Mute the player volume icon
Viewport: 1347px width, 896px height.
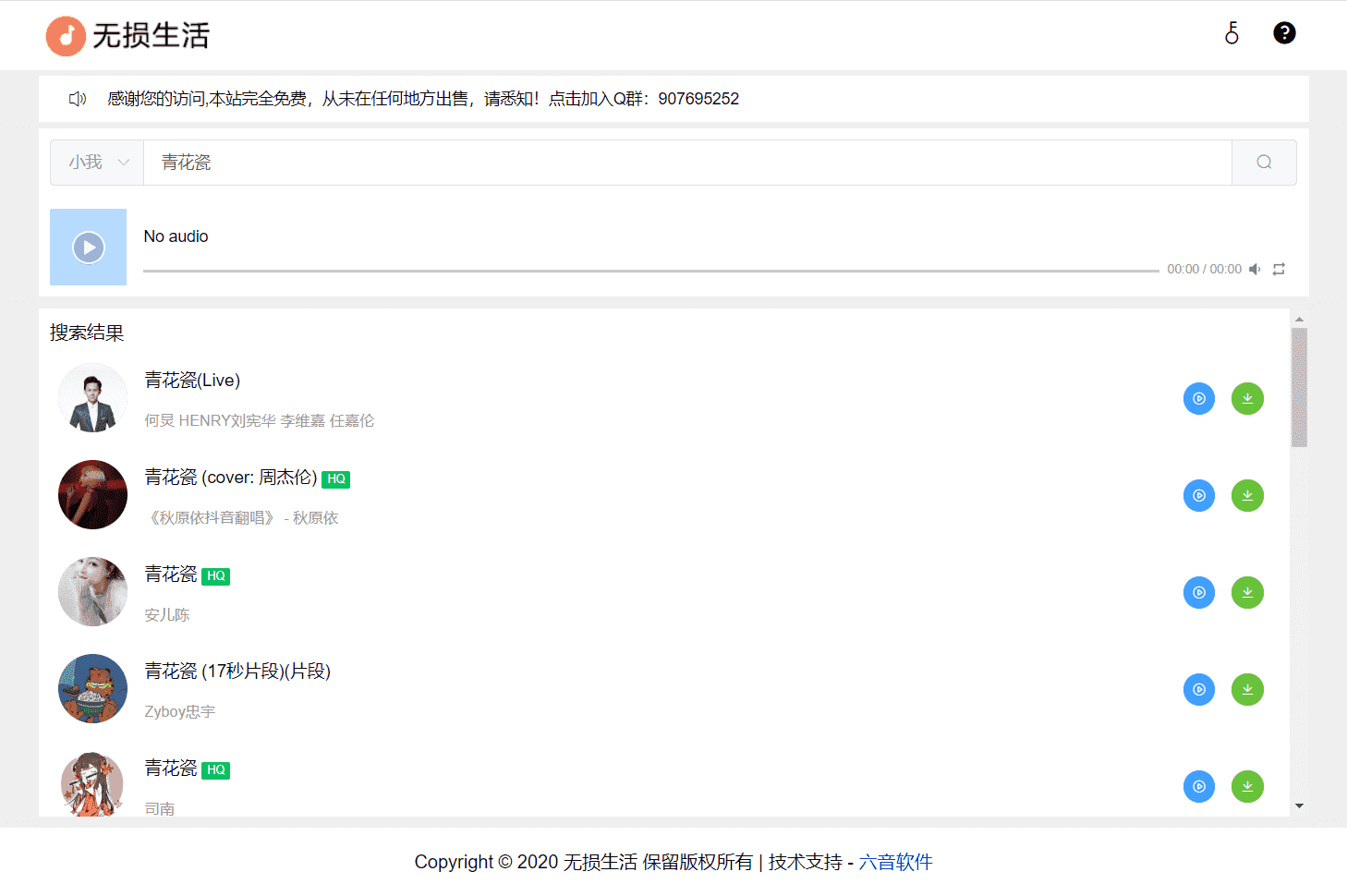[1255, 270]
